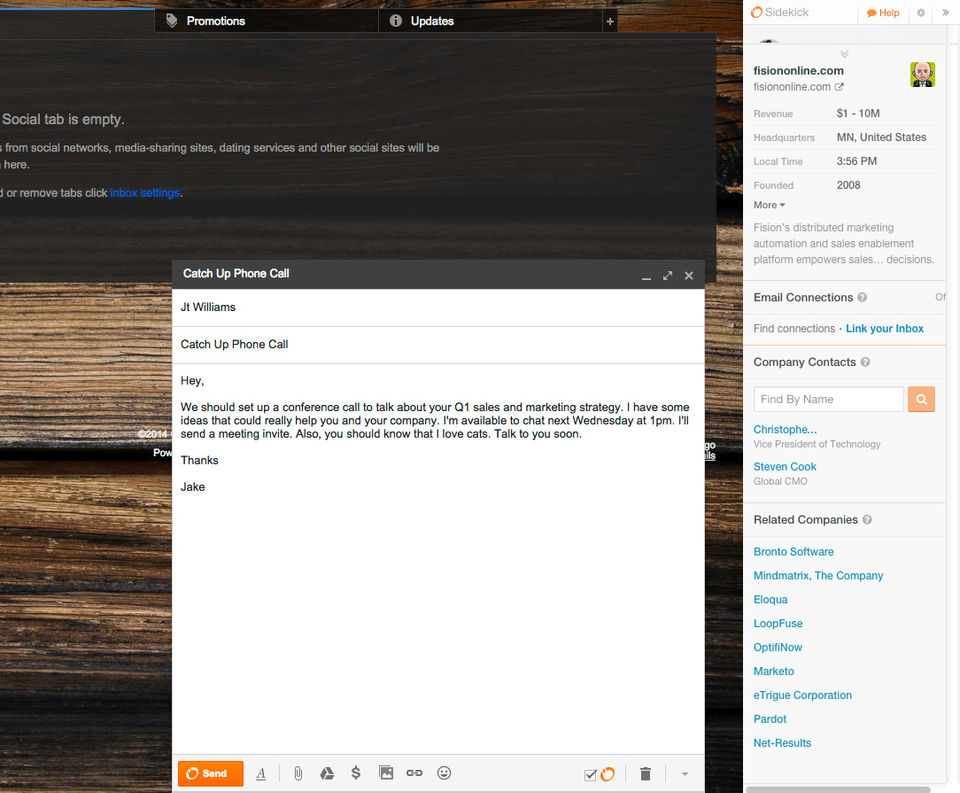Click the Founded value 2008
This screenshot has width=960, height=793.
tap(848, 185)
